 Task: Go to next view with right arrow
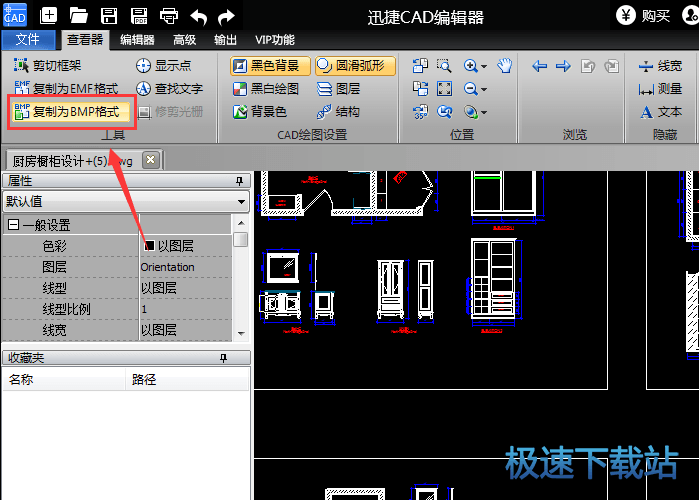tap(563, 66)
